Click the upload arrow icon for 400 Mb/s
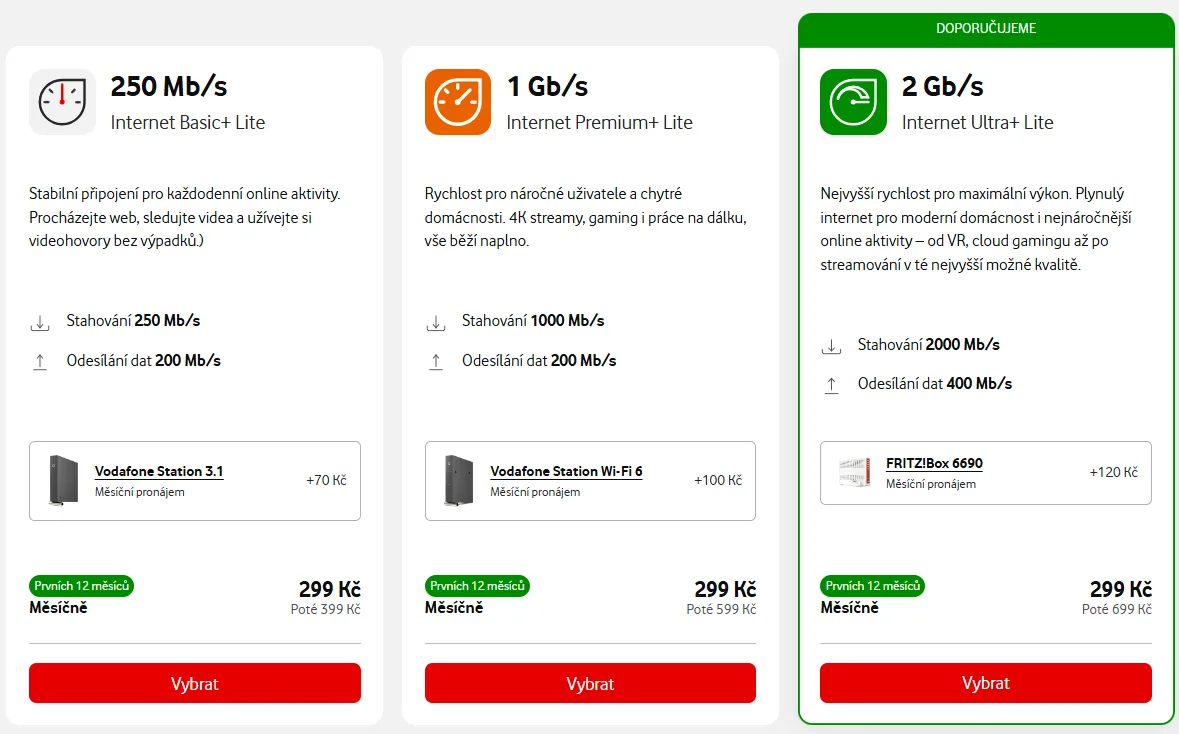Viewport: 1179px width, 734px height. (831, 385)
